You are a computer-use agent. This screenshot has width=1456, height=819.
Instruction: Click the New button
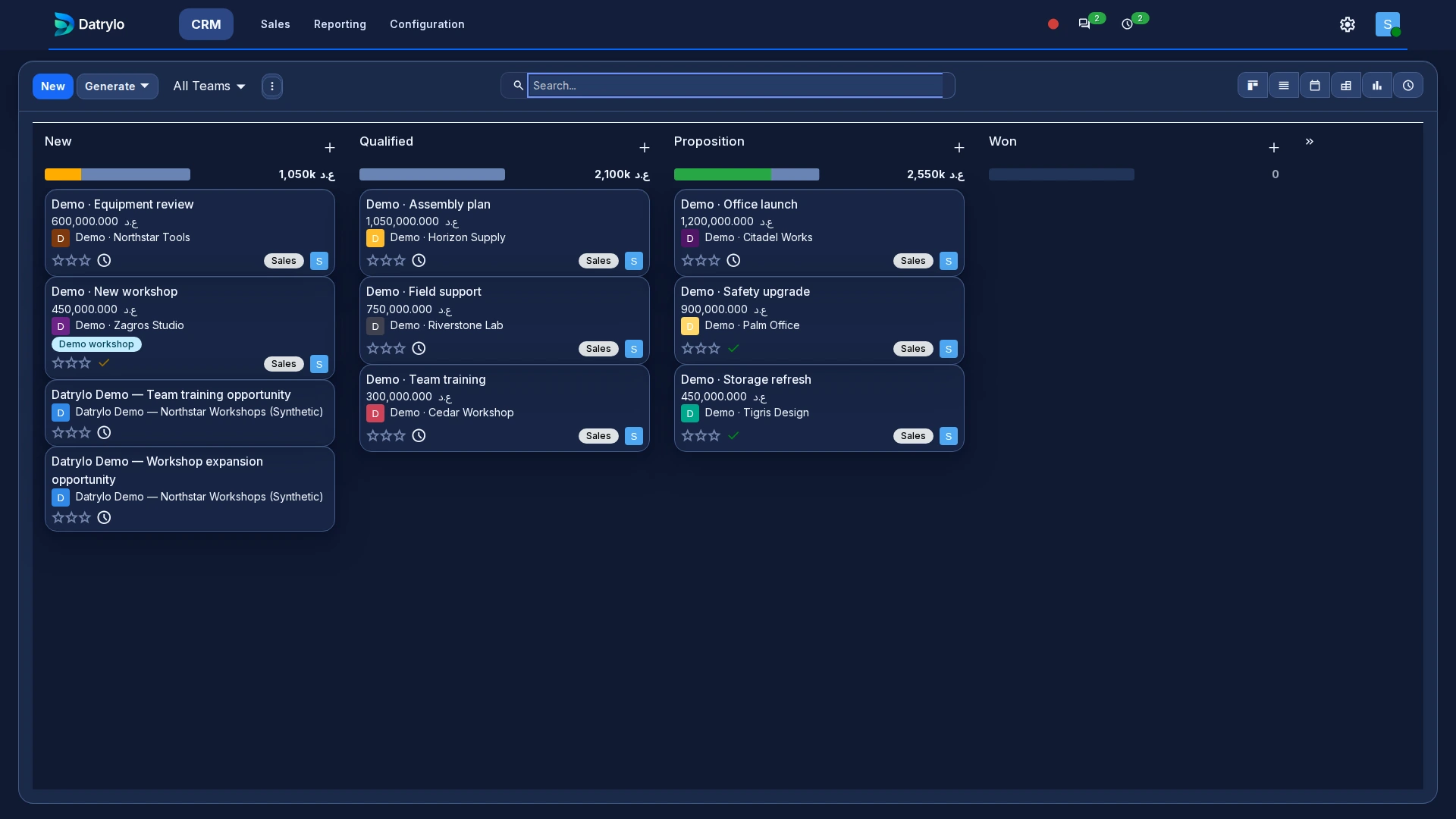pyautogui.click(x=53, y=86)
